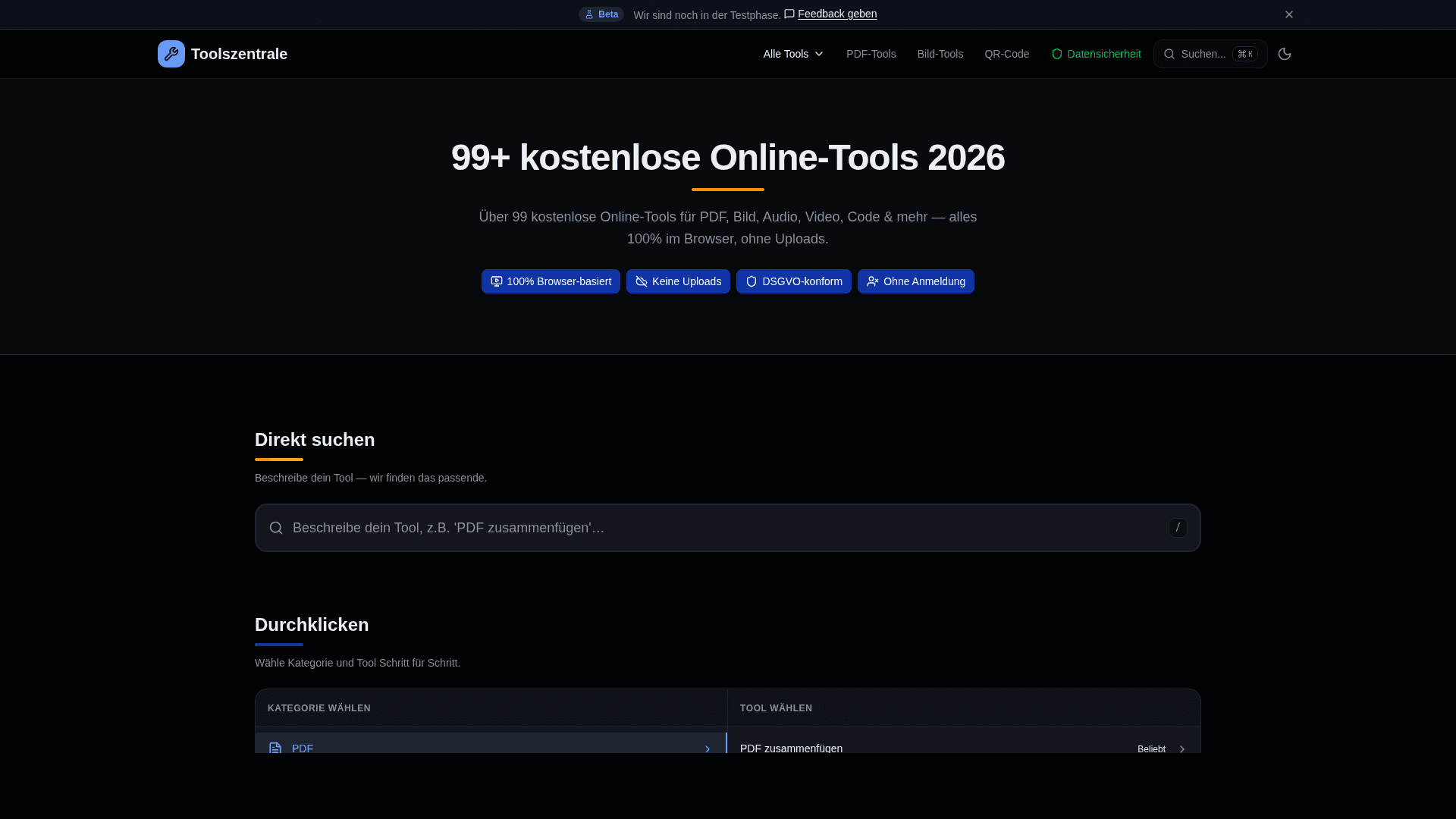Click the crossed-out cloud icon in Keine Uploads
This screenshot has height=819, width=1456.
[x=642, y=281]
